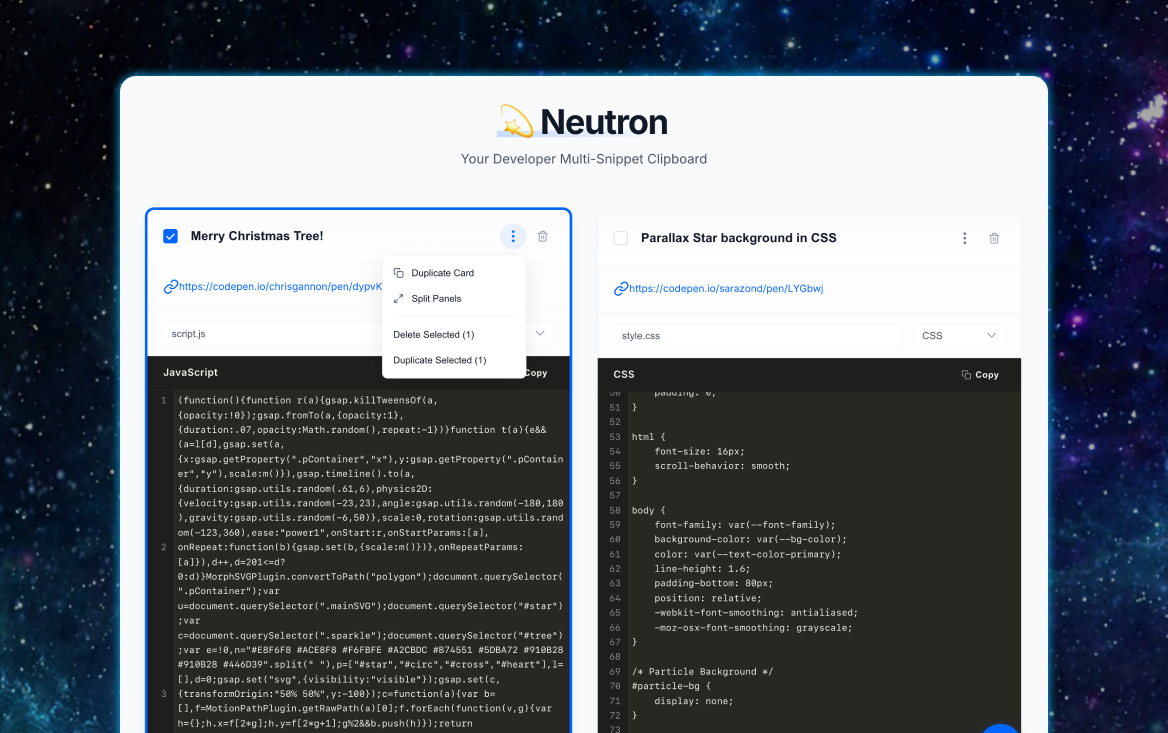Click the trash icon on Parallax Star card
The image size is (1168, 733).
coord(994,238)
